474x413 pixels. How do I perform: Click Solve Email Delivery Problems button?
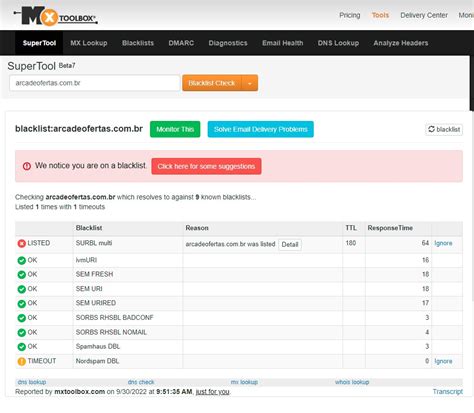click(260, 129)
